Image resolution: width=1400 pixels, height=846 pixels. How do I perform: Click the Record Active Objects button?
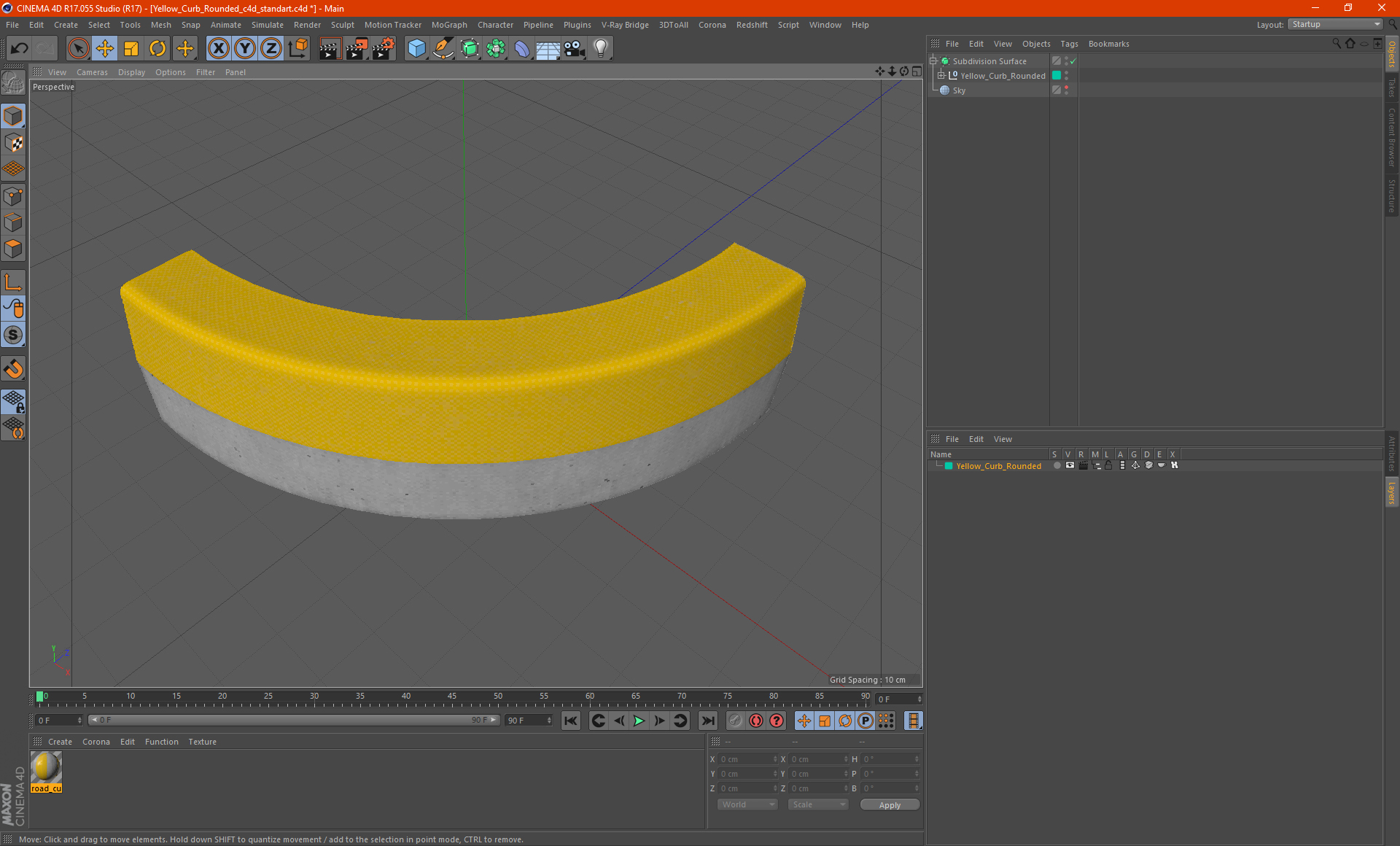[x=736, y=721]
